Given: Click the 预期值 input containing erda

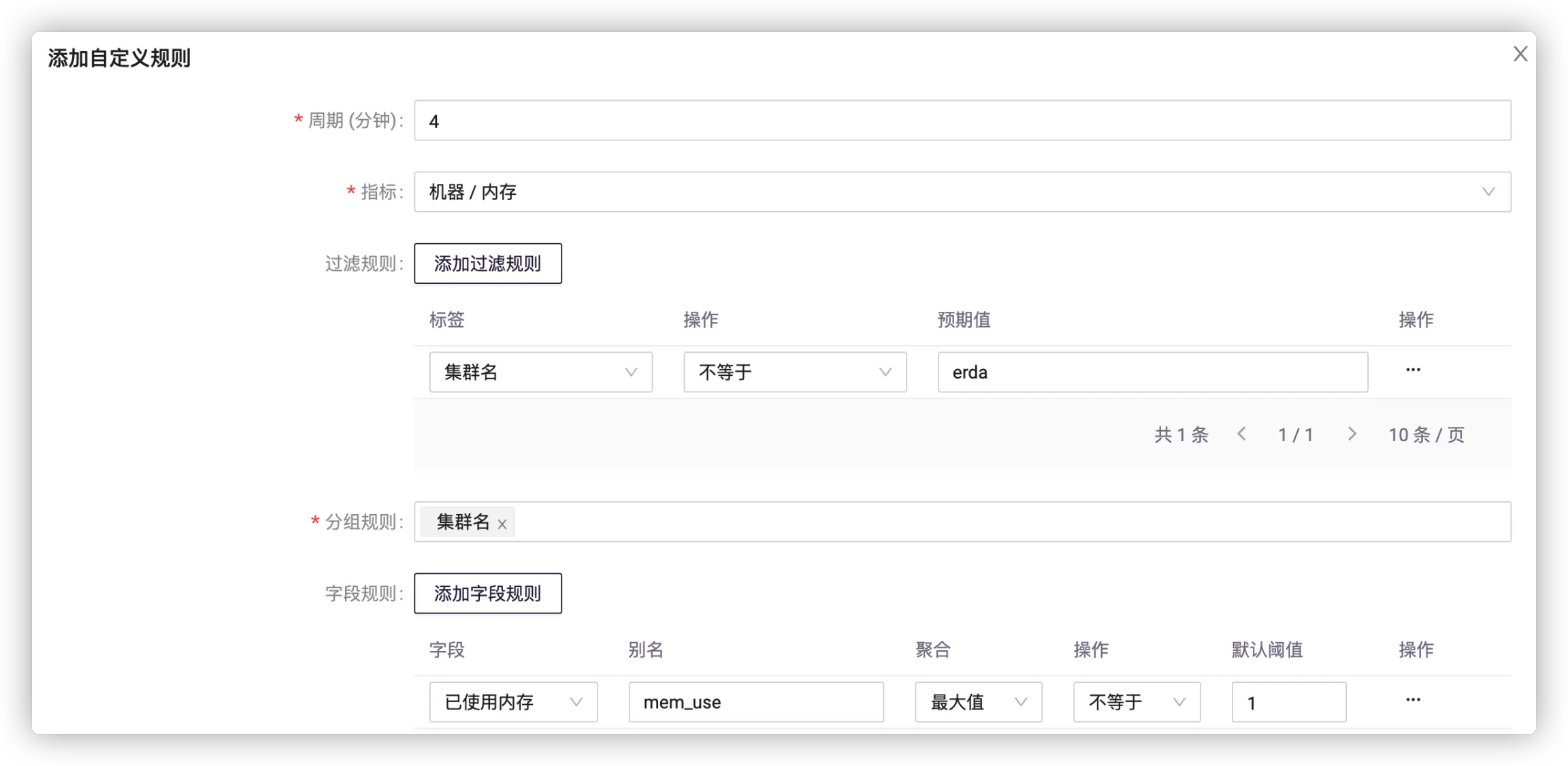Looking at the screenshot, I should (x=1152, y=372).
